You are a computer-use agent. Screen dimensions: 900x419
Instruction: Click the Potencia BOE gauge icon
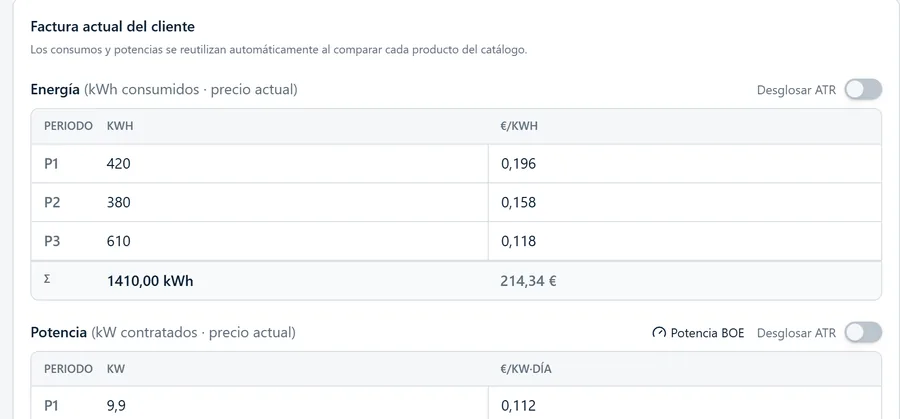coord(659,333)
